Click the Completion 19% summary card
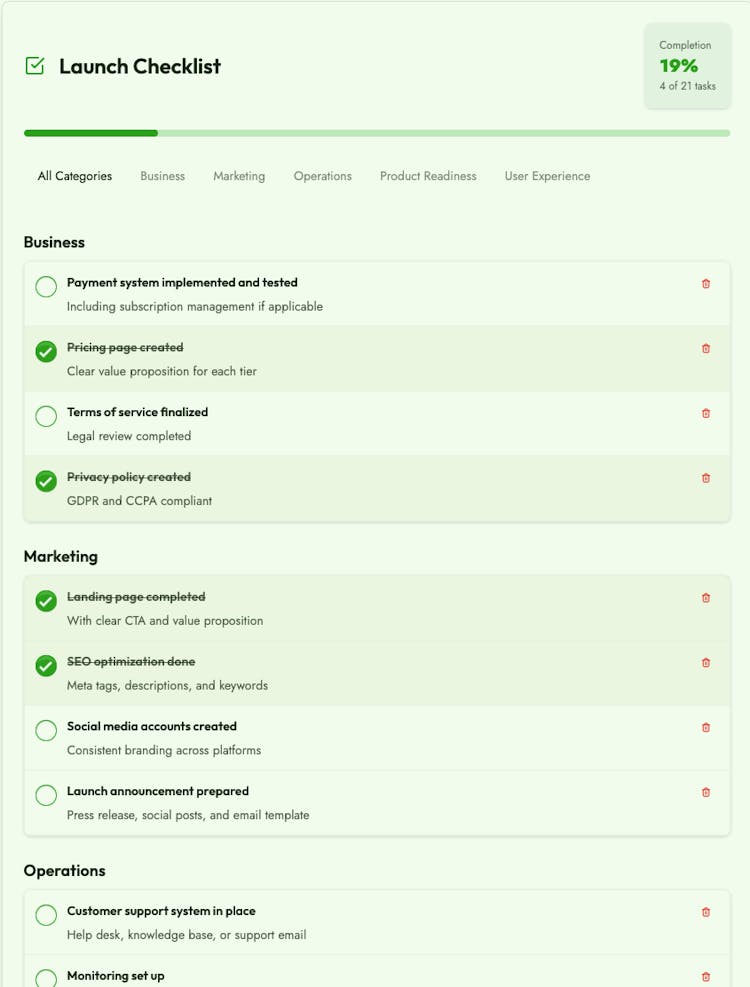The width and height of the screenshot is (750, 987). (687, 66)
